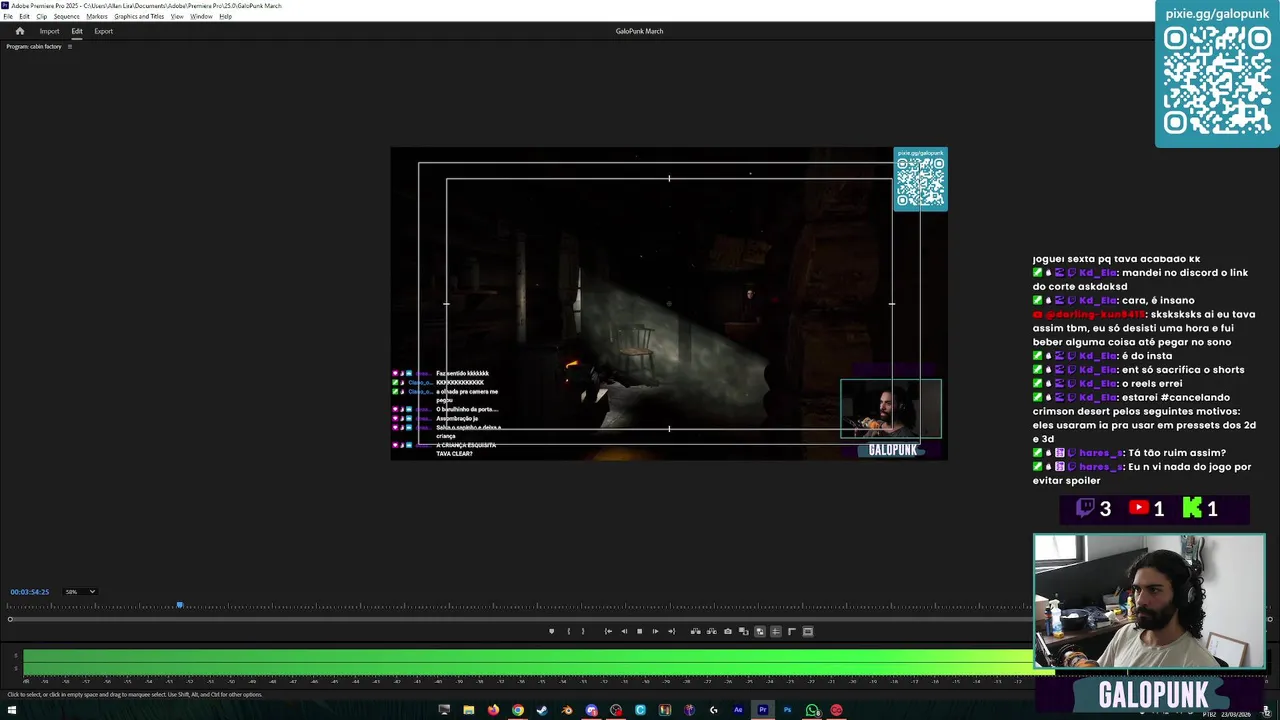Go to In point
This screenshot has width=1280, height=720.
[x=608, y=631]
